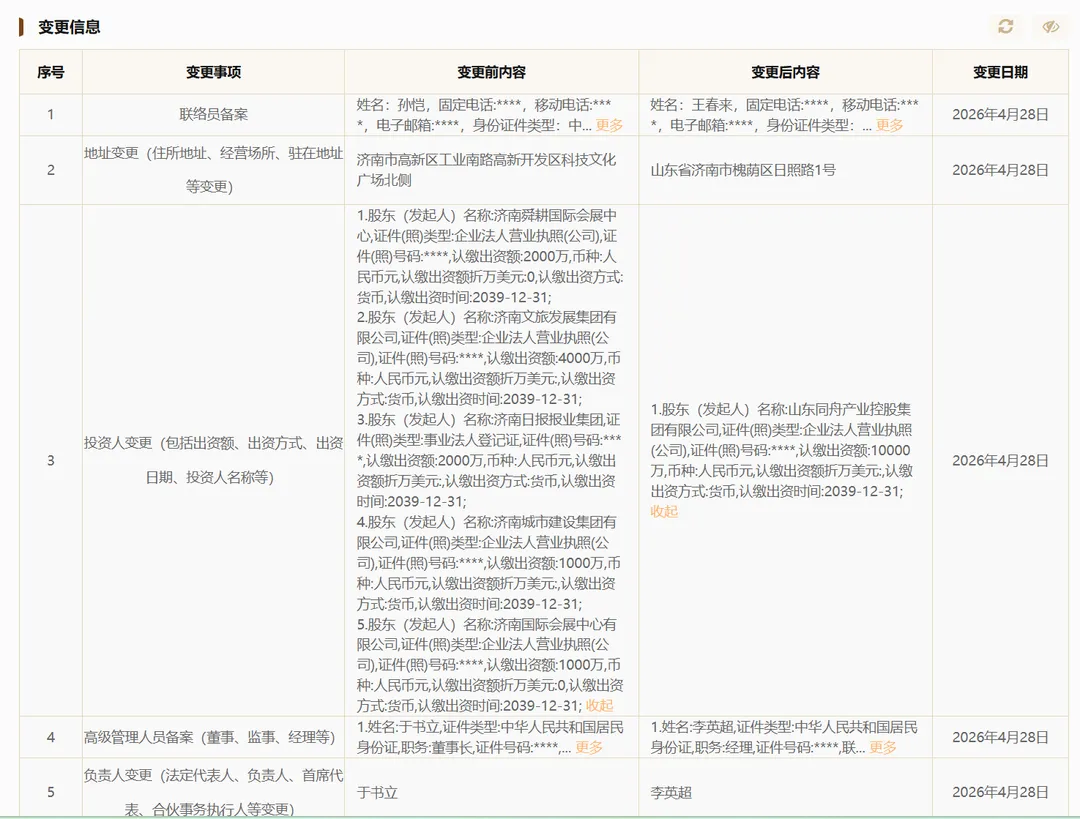Collapse 山东同舟产业控股 entry via 收起

tap(664, 511)
